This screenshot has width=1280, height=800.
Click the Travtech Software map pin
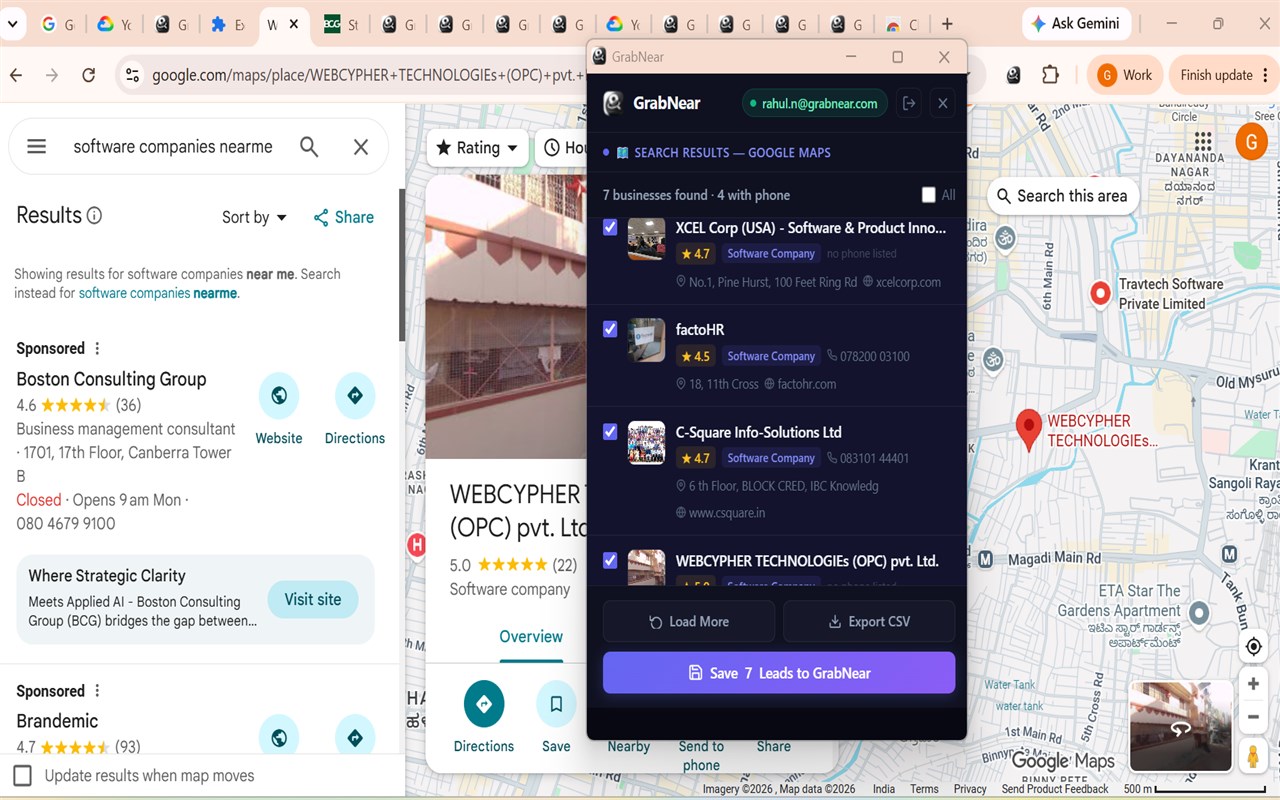pyautogui.click(x=1100, y=293)
